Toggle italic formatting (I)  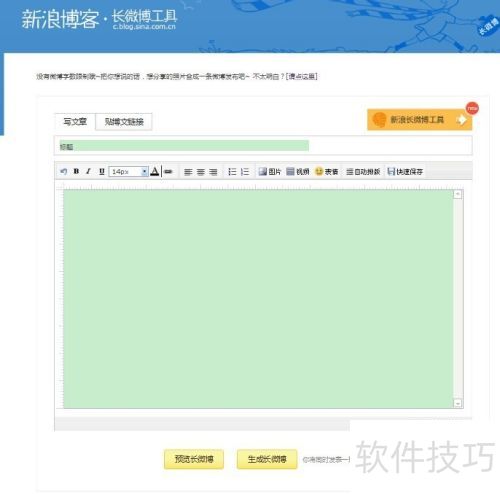point(88,171)
